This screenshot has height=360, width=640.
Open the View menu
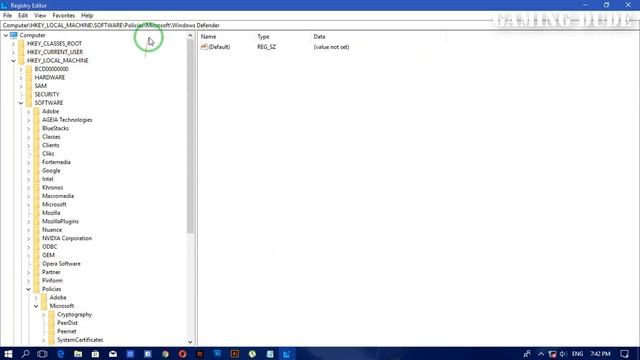(x=40, y=16)
